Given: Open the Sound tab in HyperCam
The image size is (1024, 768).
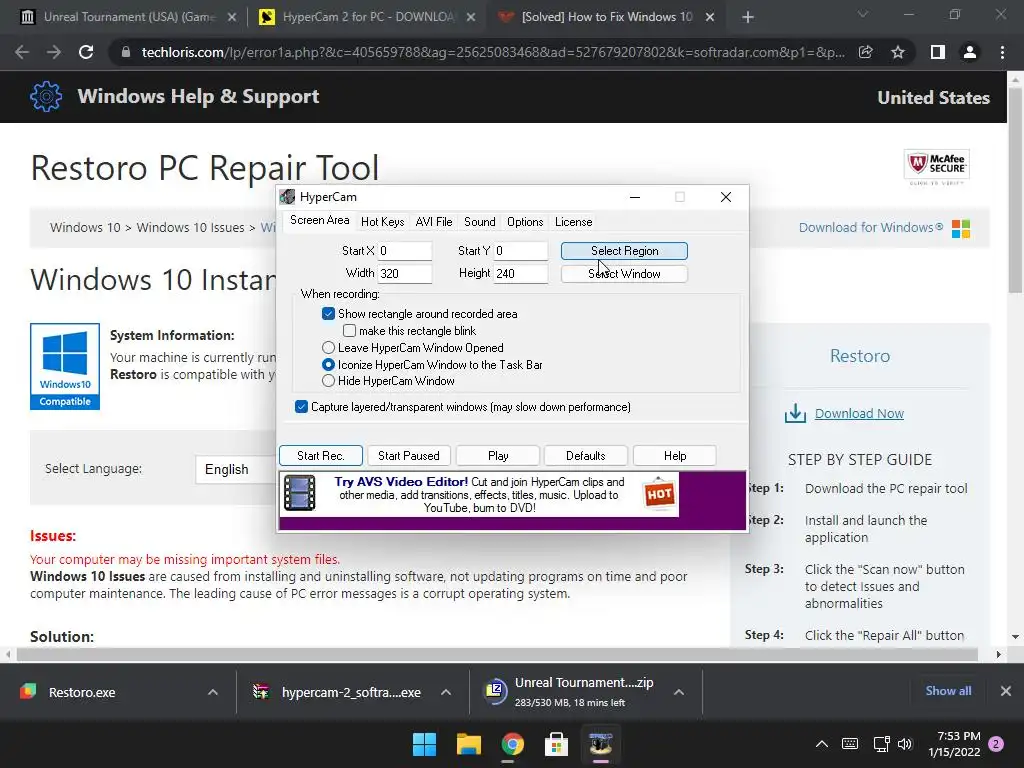Looking at the screenshot, I should [479, 222].
